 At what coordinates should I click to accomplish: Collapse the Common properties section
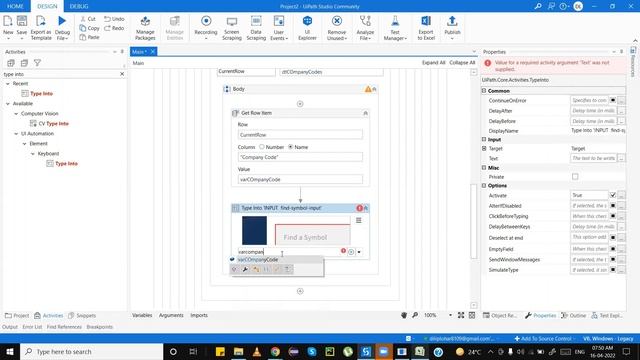pos(484,91)
